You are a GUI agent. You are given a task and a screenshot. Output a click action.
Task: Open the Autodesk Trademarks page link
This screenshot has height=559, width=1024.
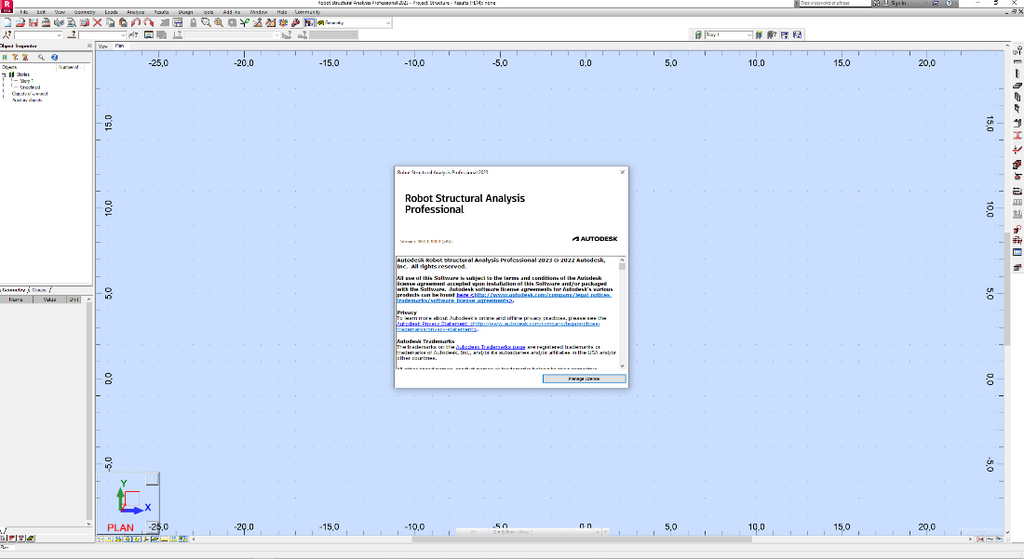point(490,347)
